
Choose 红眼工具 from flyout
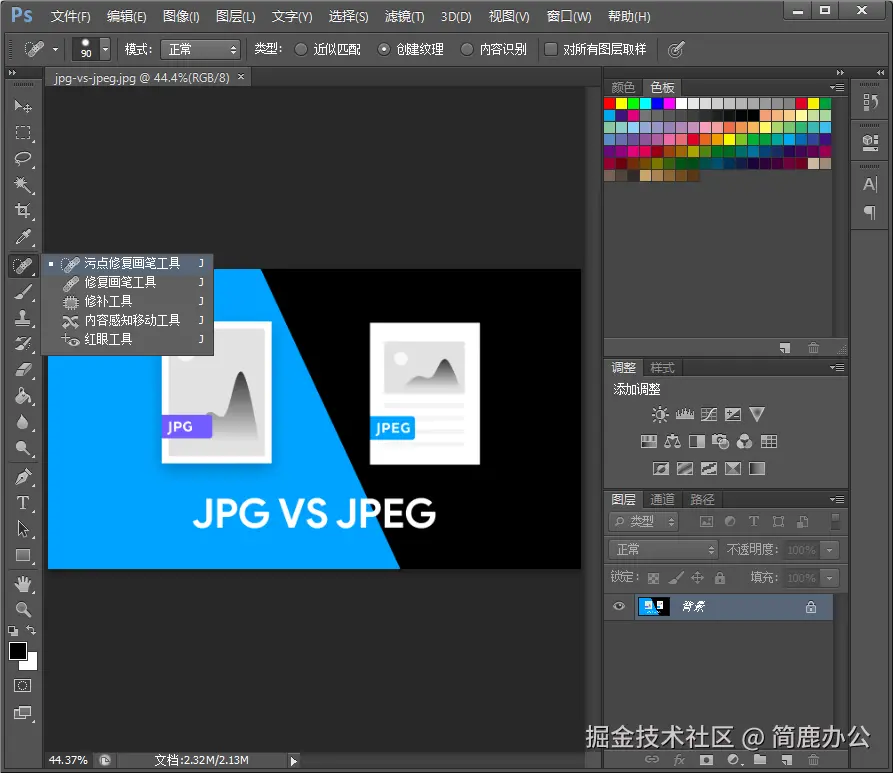click(x=128, y=339)
